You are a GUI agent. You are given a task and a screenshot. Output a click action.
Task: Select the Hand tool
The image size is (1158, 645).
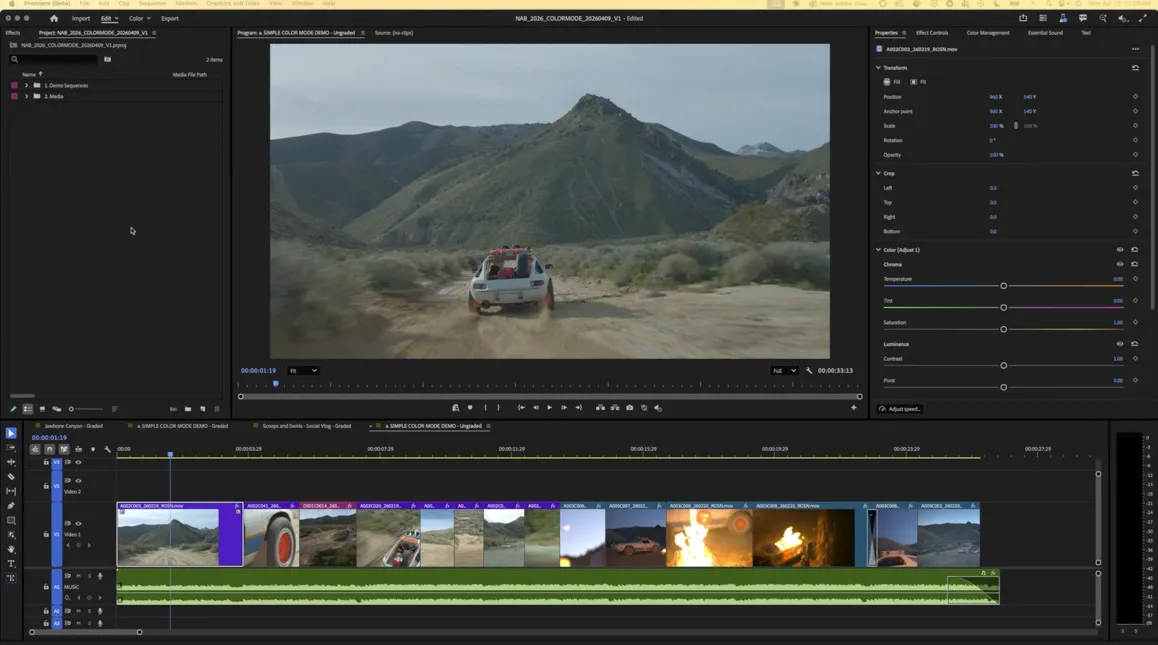[x=11, y=549]
